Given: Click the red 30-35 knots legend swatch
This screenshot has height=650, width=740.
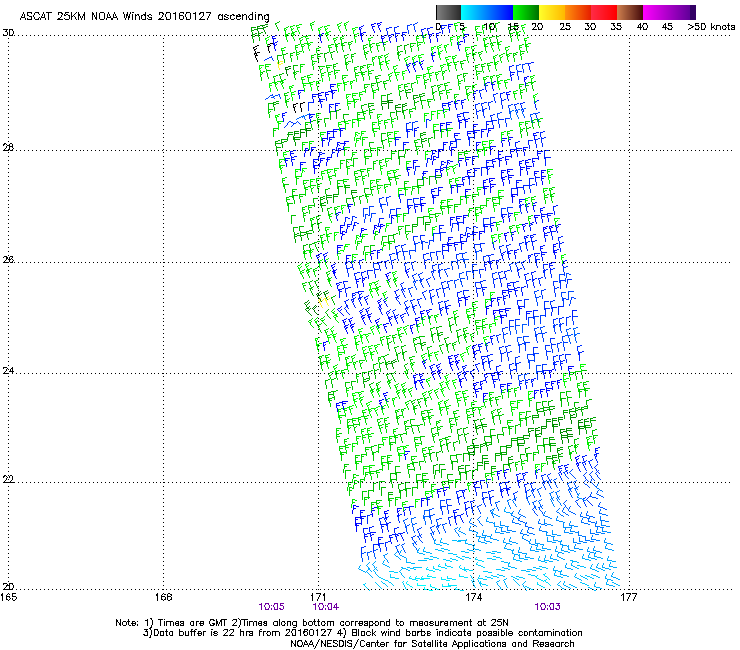Looking at the screenshot, I should (604, 12).
